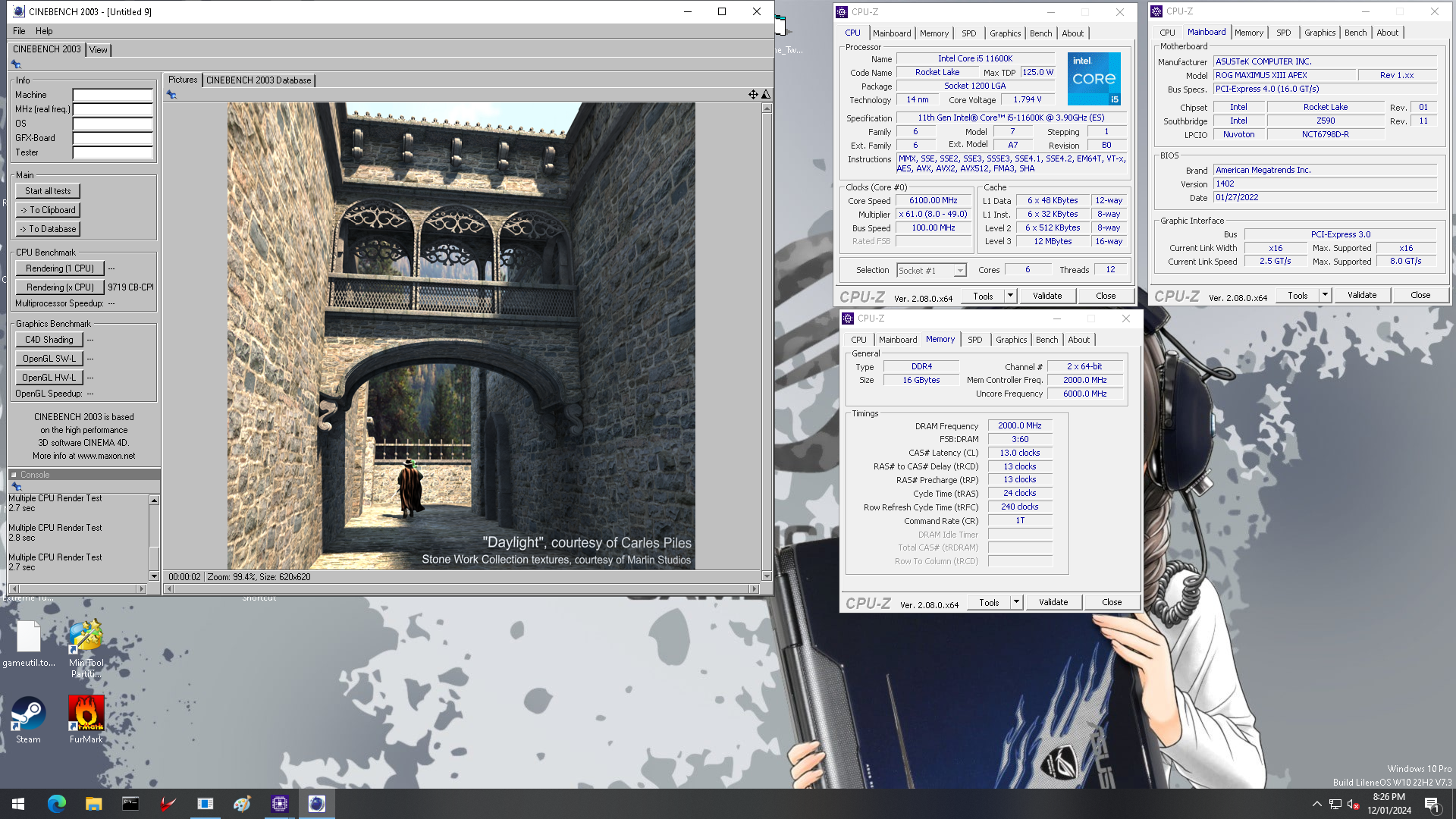The width and height of the screenshot is (1456, 819).
Task: Open the Command Prompt taskbar icon
Action: pos(130,804)
